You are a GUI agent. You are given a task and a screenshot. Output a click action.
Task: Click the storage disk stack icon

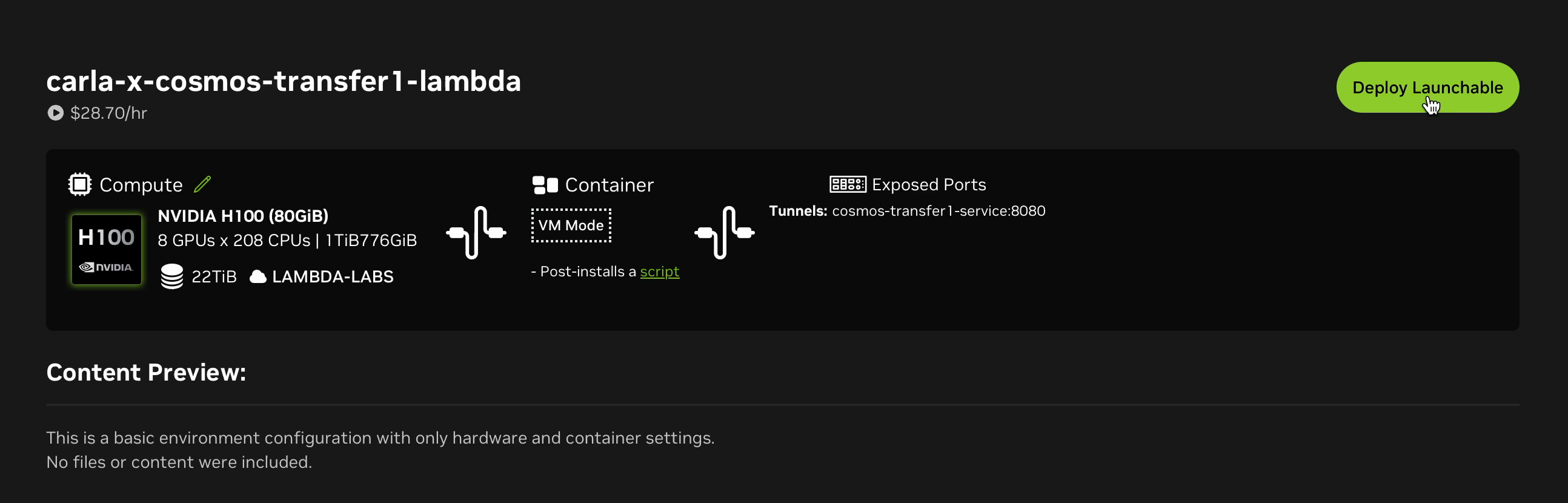[x=171, y=276]
